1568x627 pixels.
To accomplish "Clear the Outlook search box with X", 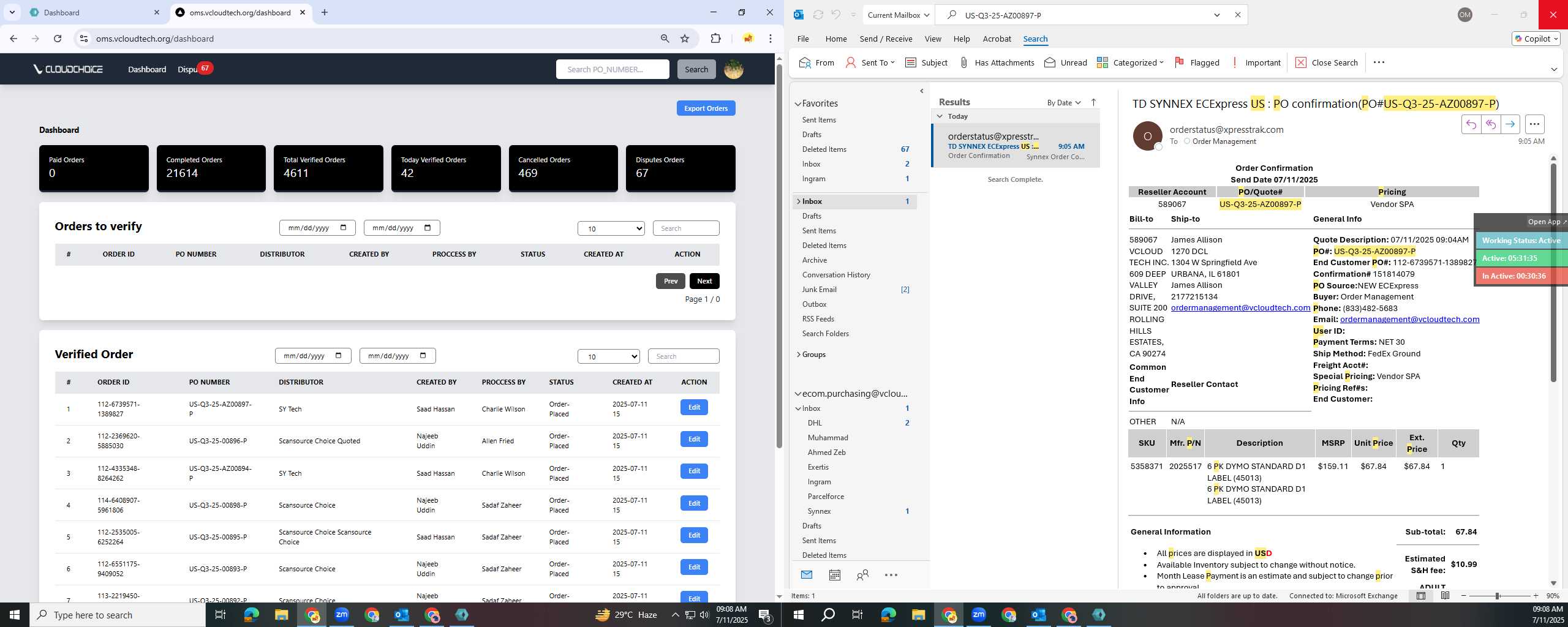I will click(x=1237, y=15).
